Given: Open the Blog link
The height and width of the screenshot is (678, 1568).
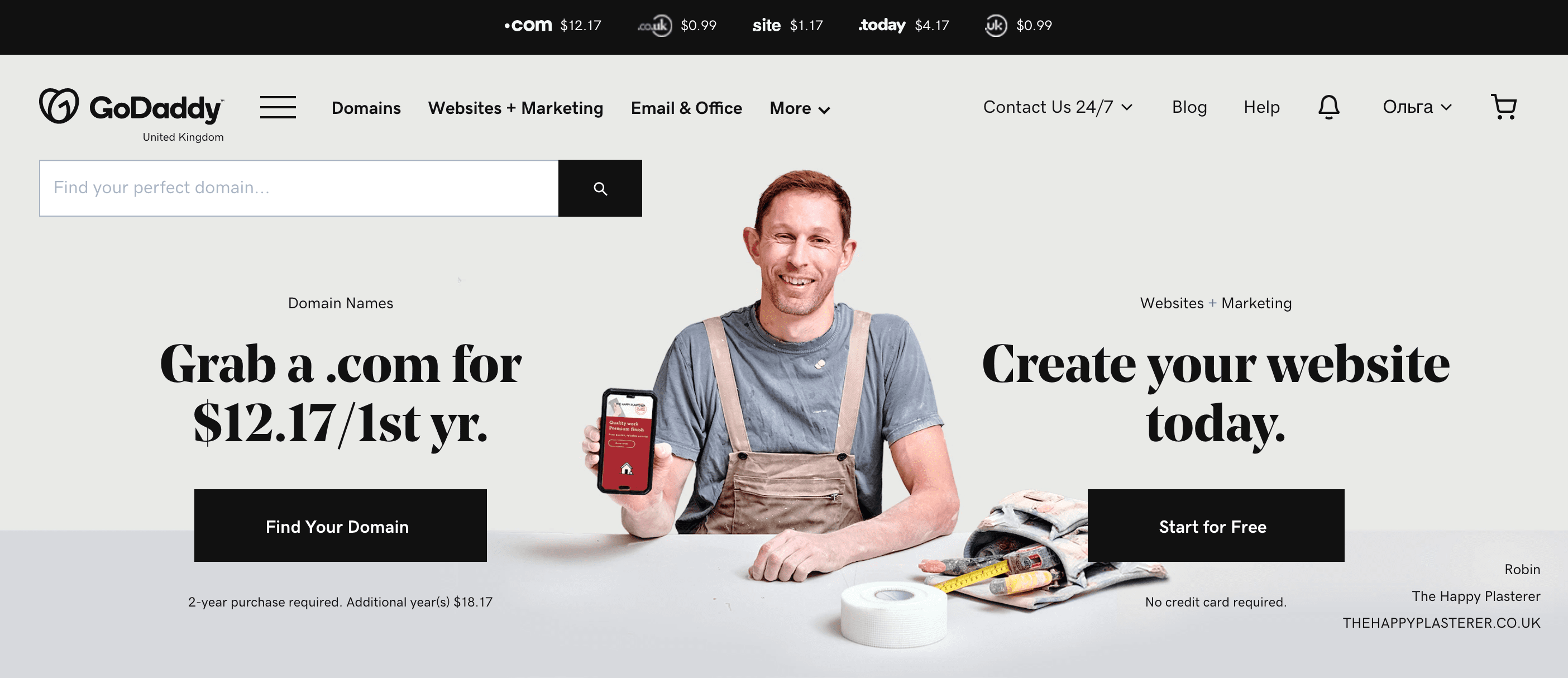Looking at the screenshot, I should (x=1189, y=107).
